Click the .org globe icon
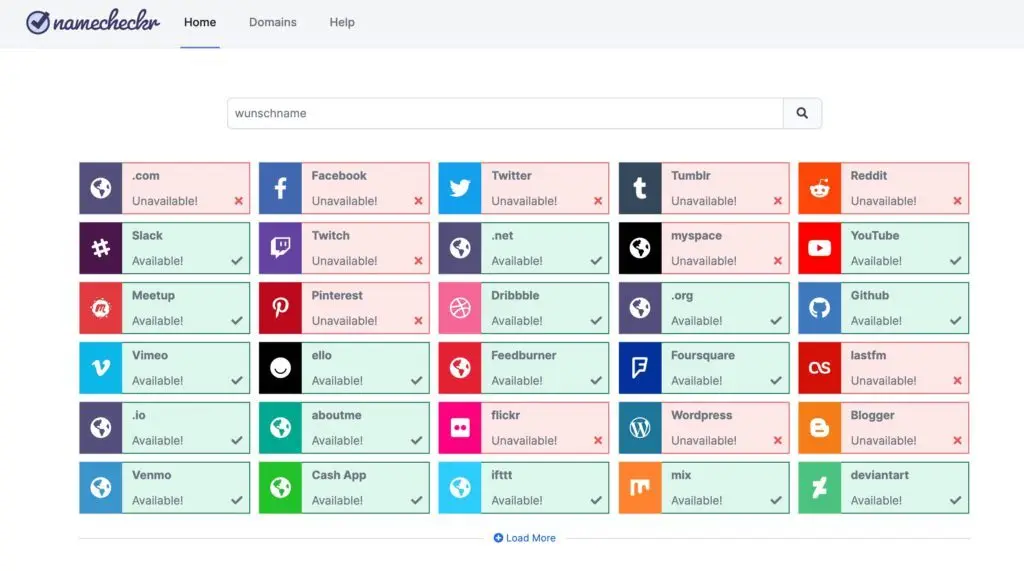Image resolution: width=1024 pixels, height=571 pixels. pyautogui.click(x=640, y=308)
